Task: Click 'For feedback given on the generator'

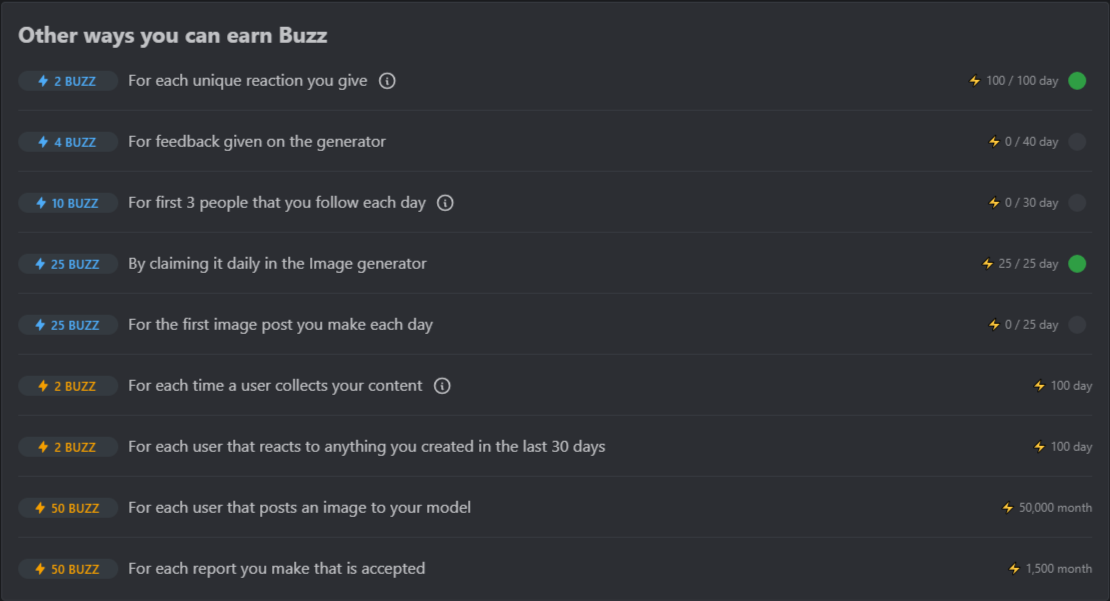Action: click(x=257, y=142)
